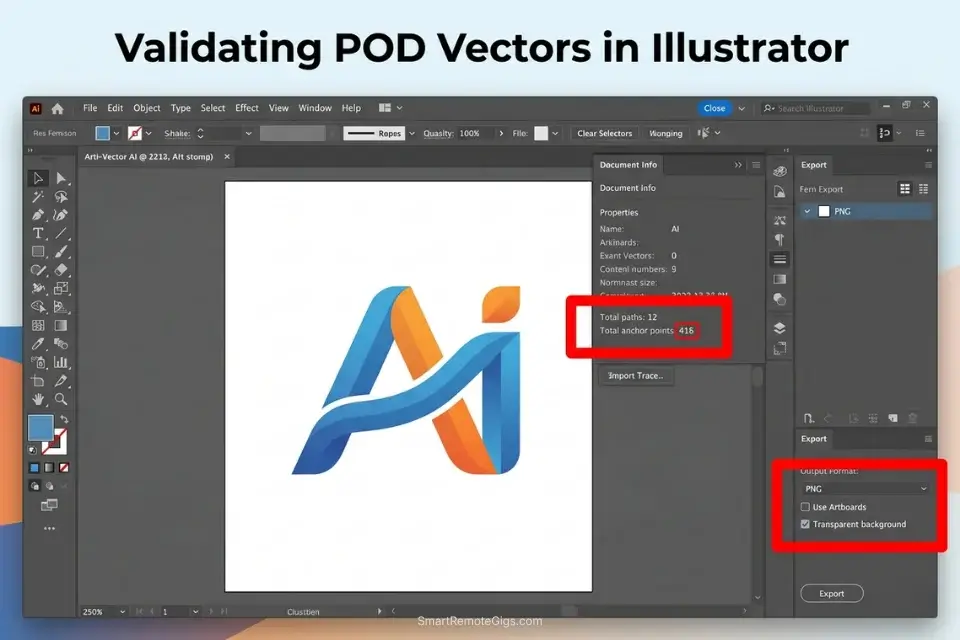
Task: Click the large blue Fill swatch
Action: pyautogui.click(x=40, y=427)
